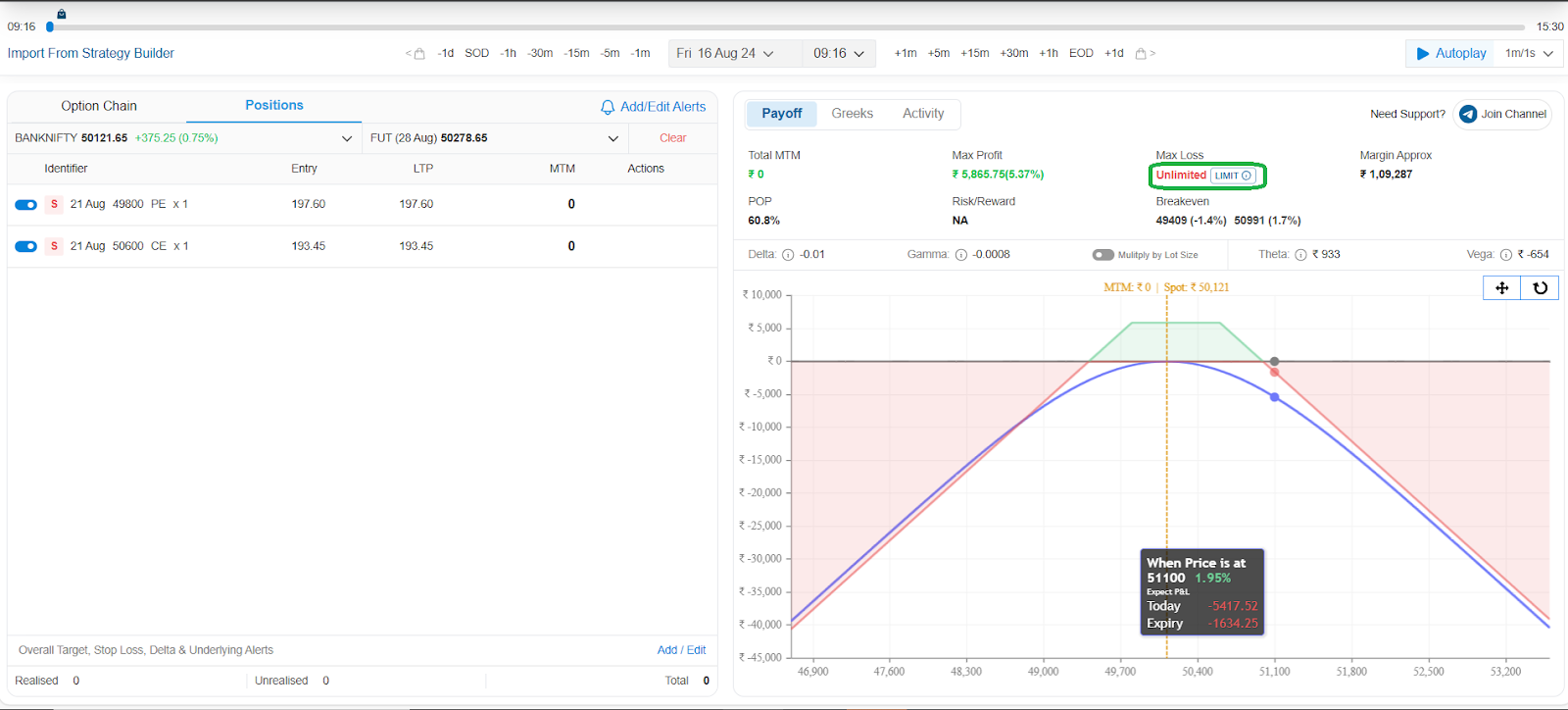Click the Breakeven value 49409 (-1.4%)

click(1191, 221)
